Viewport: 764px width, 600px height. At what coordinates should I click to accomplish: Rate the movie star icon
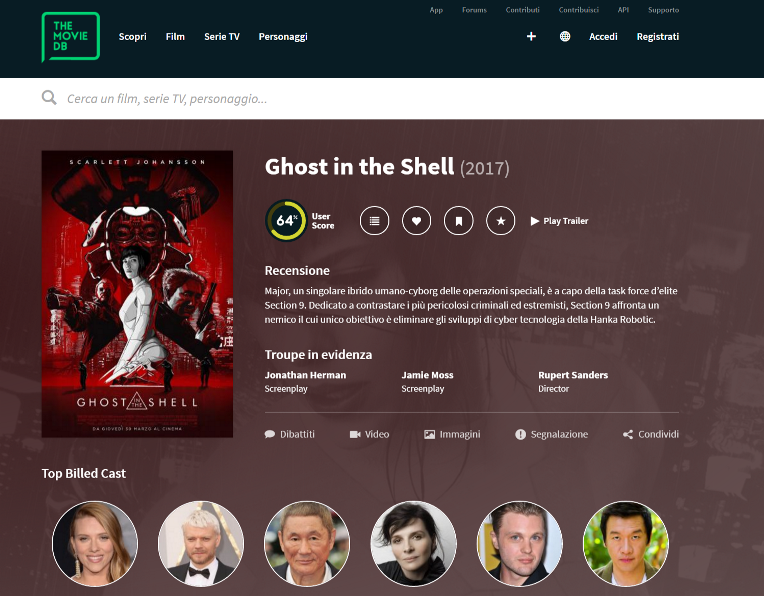click(500, 221)
